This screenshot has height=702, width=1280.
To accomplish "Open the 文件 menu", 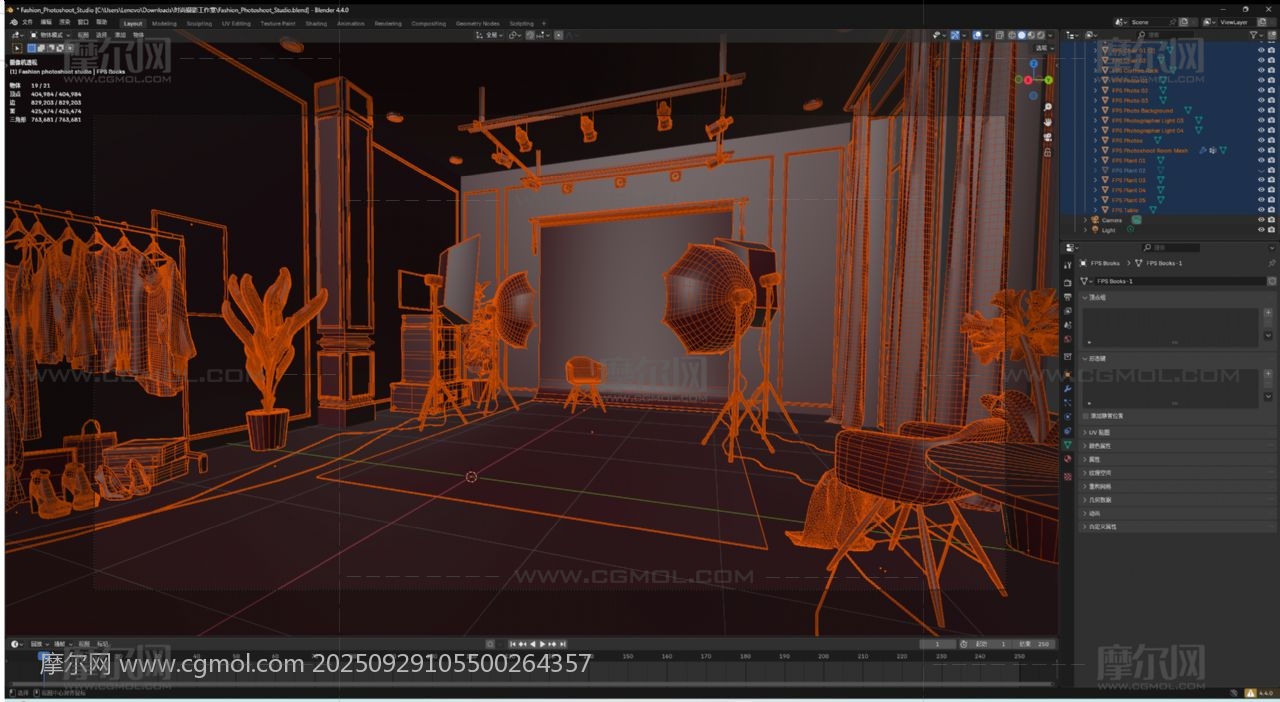I will [27, 22].
